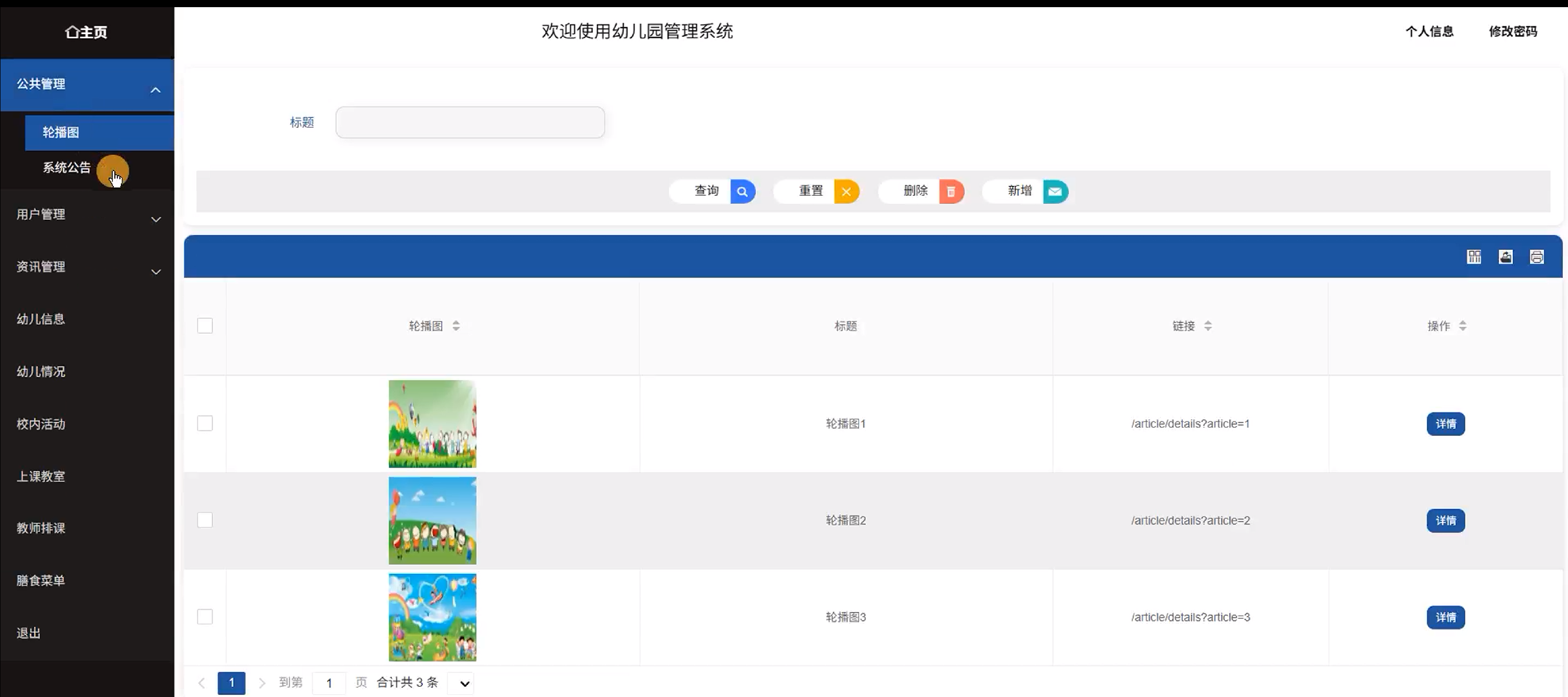The height and width of the screenshot is (697, 1568).
Task: Click the red trash delete icon
Action: (x=951, y=192)
